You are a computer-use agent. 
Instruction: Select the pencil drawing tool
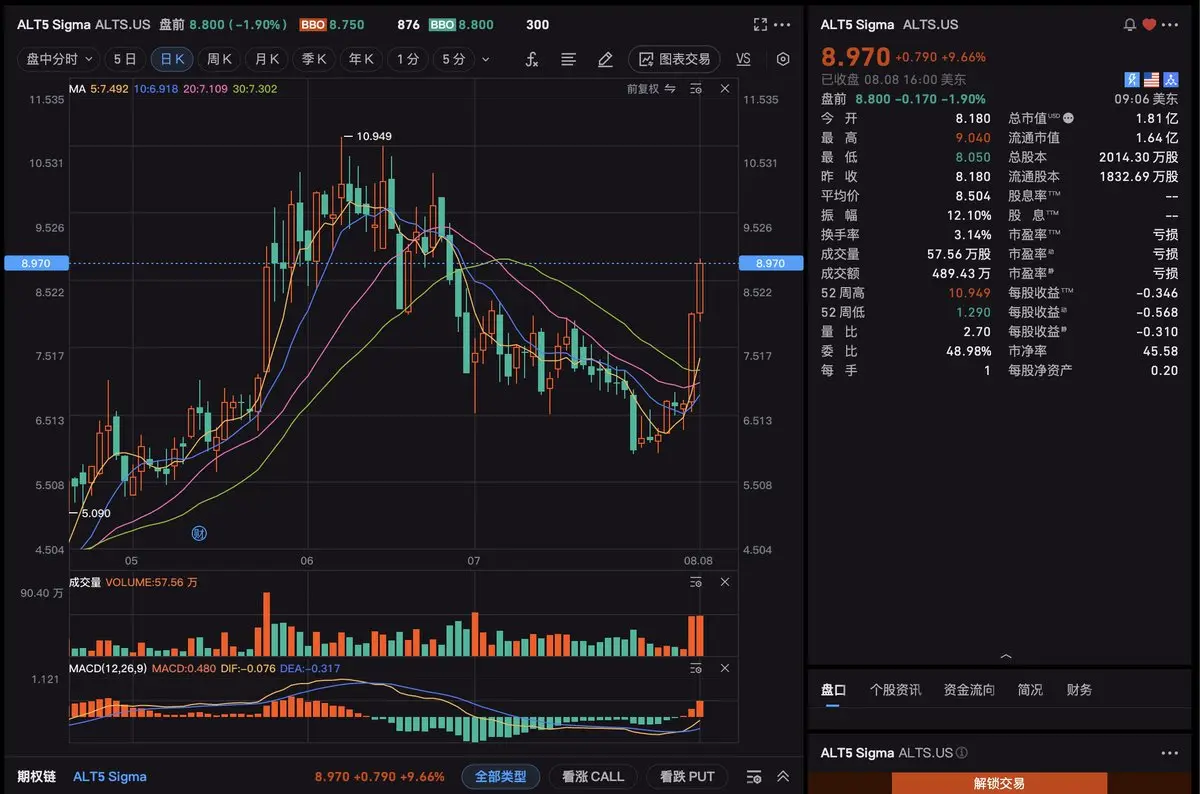[x=605, y=59]
